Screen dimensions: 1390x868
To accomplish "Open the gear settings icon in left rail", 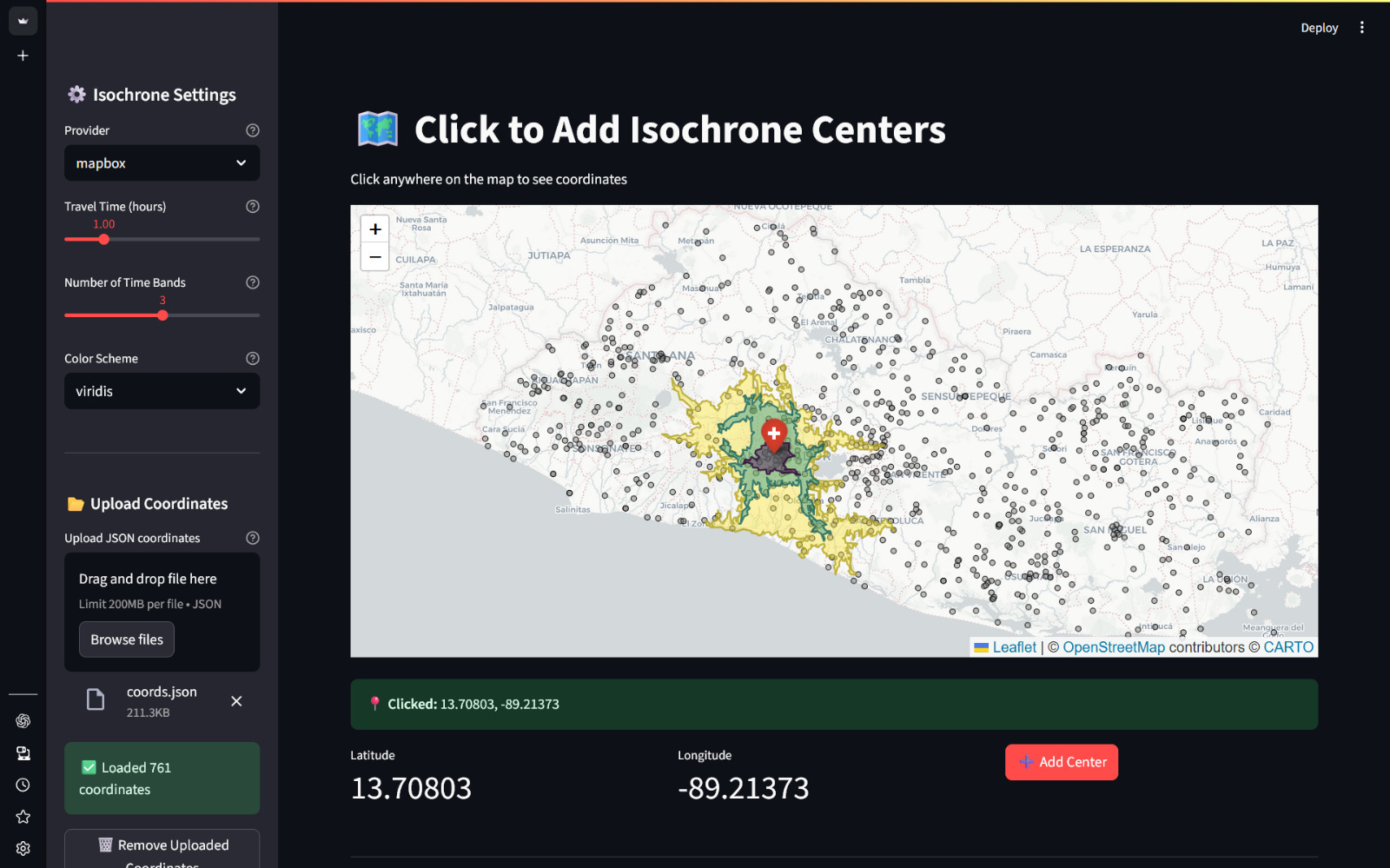I will click(x=23, y=849).
